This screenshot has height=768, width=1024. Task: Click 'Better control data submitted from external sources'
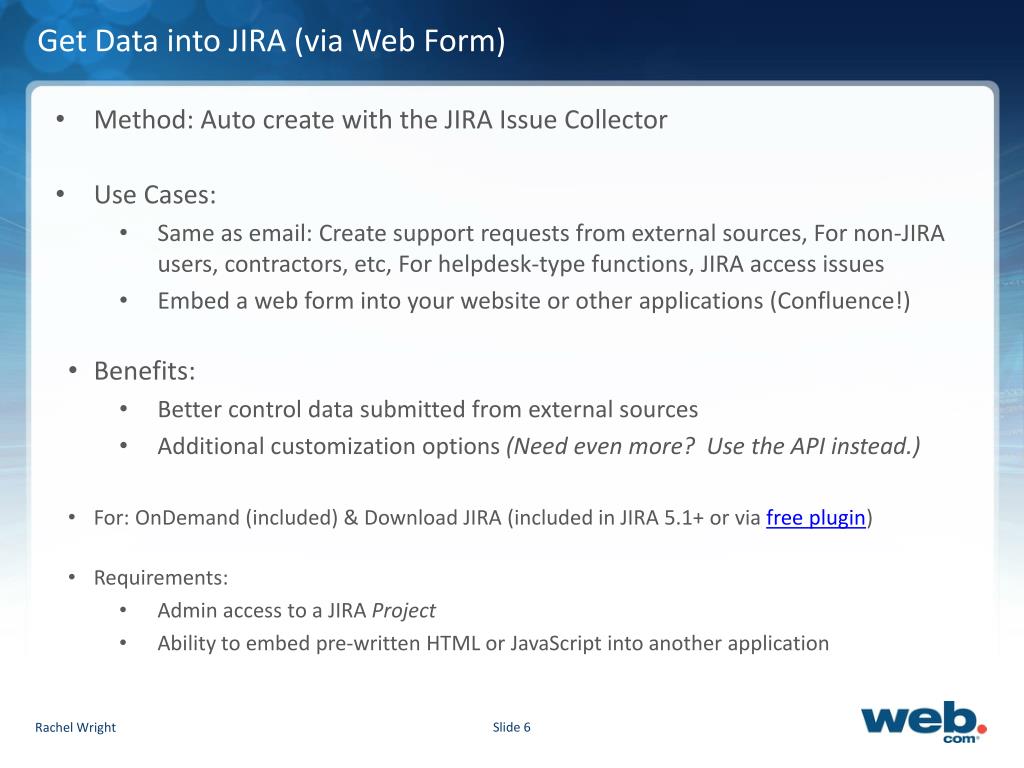[428, 409]
